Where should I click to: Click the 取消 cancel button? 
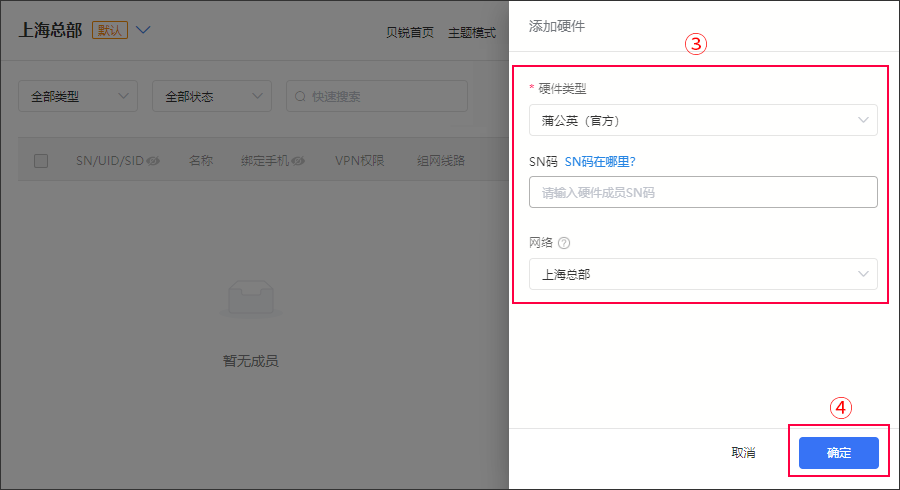(x=743, y=453)
